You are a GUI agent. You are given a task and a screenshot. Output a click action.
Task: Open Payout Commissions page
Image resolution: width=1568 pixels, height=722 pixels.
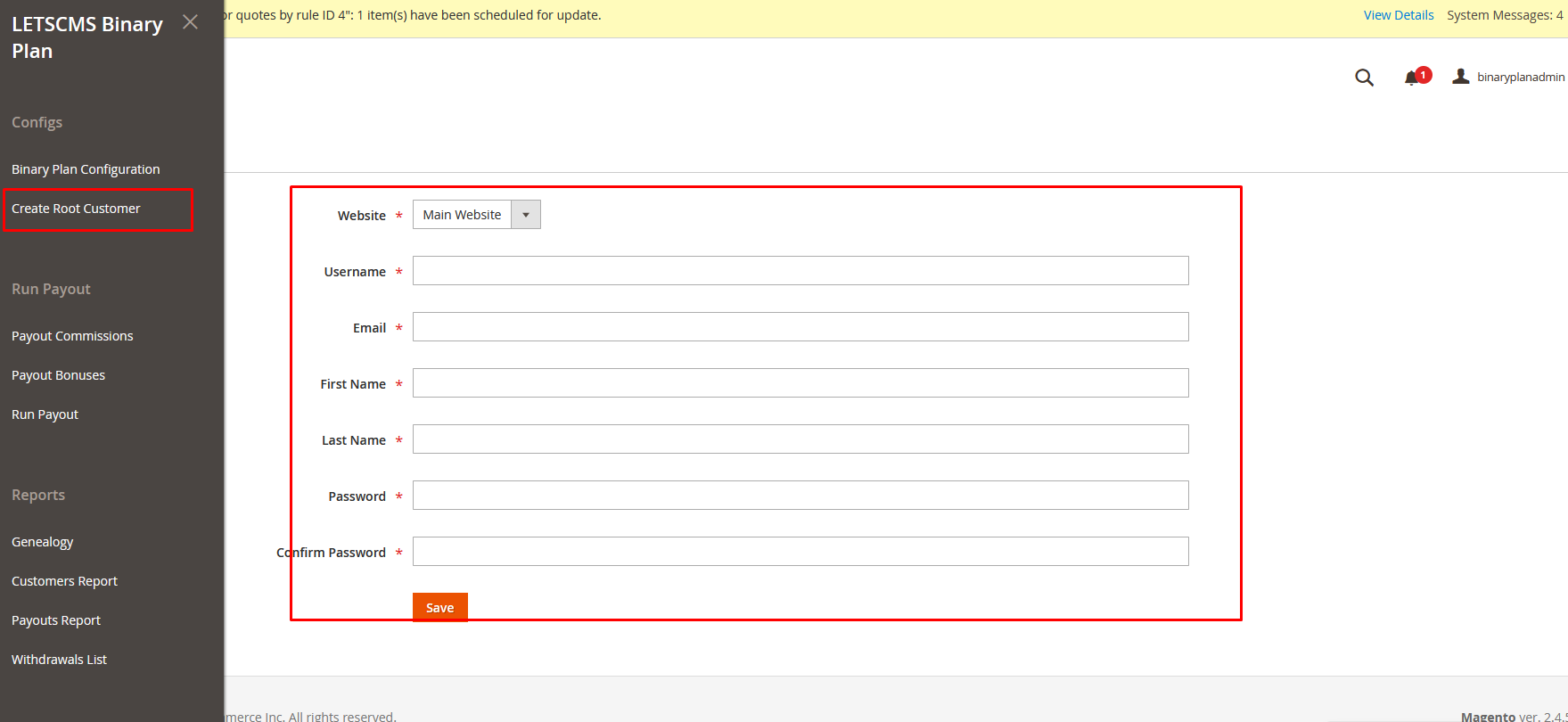click(x=72, y=336)
